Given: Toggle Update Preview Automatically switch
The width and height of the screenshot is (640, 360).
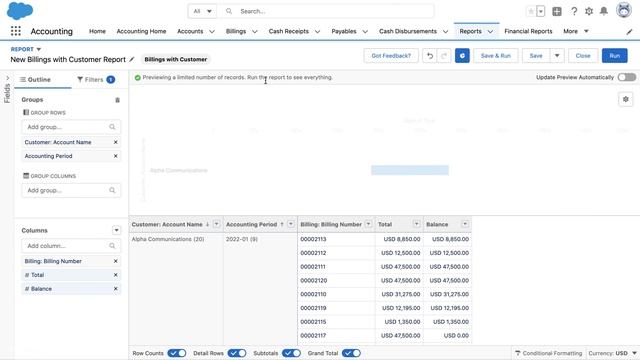Looking at the screenshot, I should tap(627, 77).
